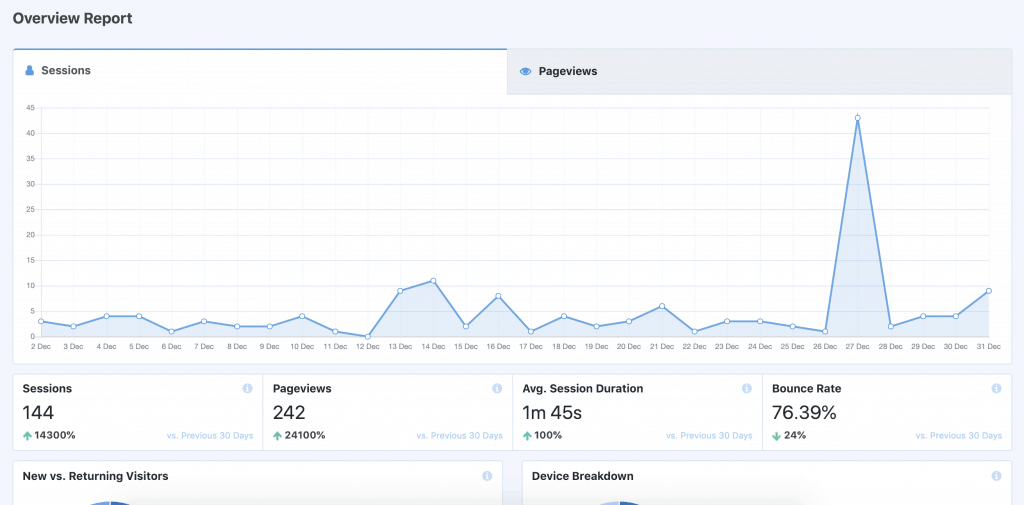Select the 21 Dec data point
The width and height of the screenshot is (1024, 505).
[662, 306]
